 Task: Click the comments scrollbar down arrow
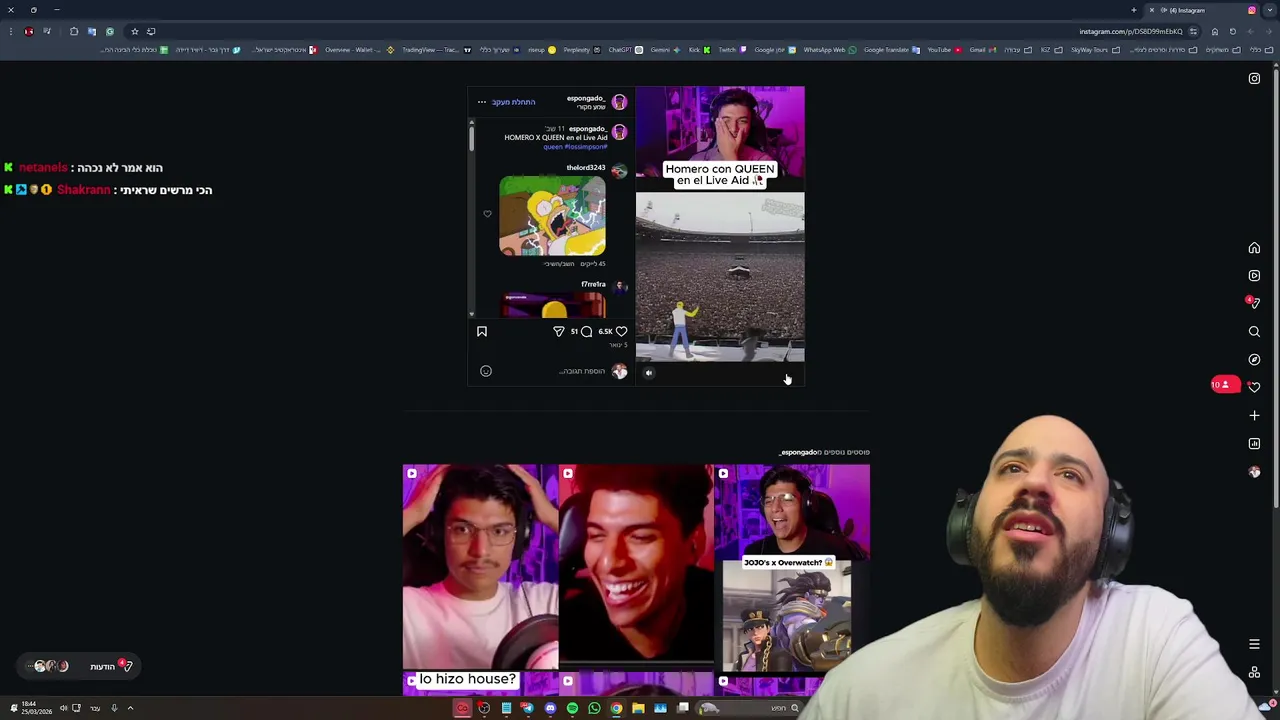point(471,314)
